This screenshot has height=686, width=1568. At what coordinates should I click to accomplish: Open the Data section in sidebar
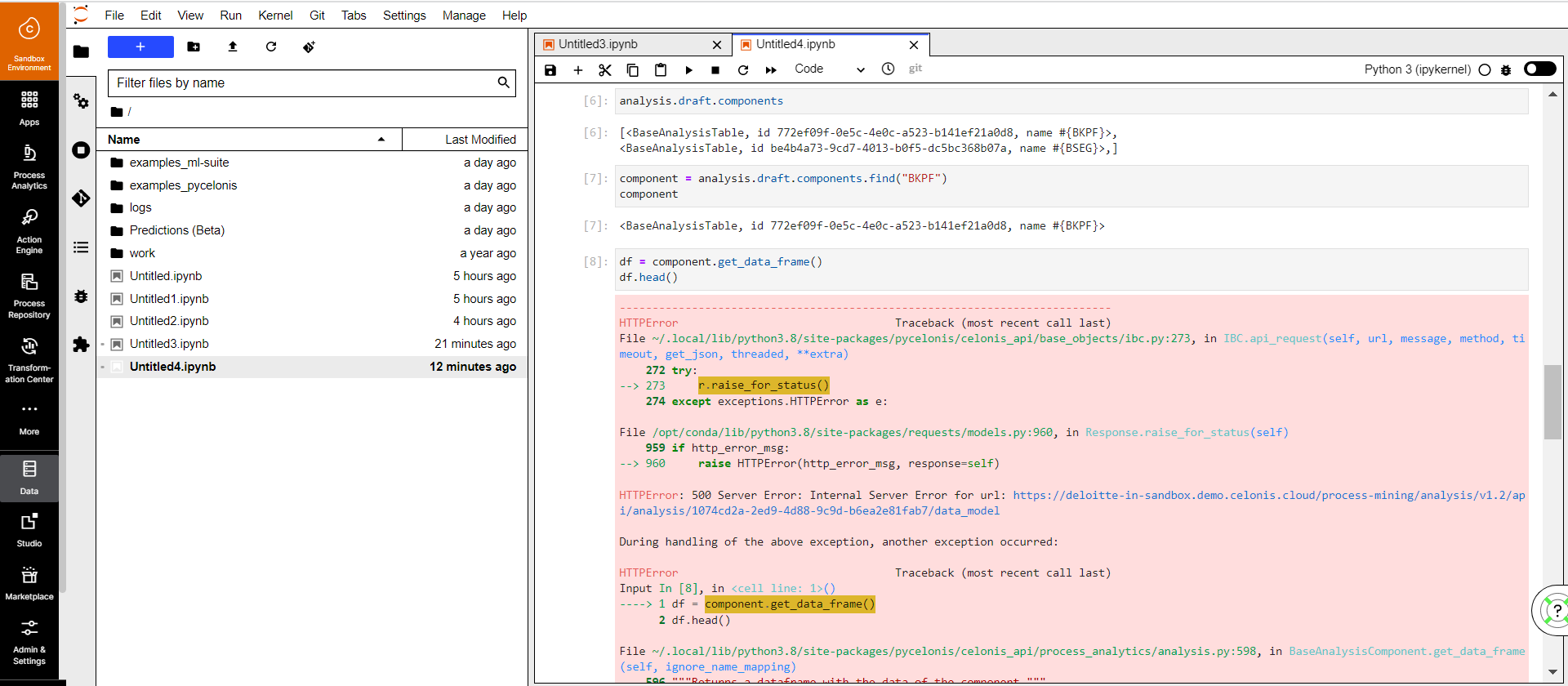(29, 478)
